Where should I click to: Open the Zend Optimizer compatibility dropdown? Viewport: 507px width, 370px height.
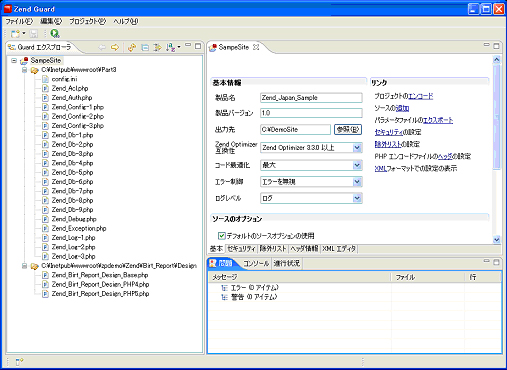click(357, 148)
